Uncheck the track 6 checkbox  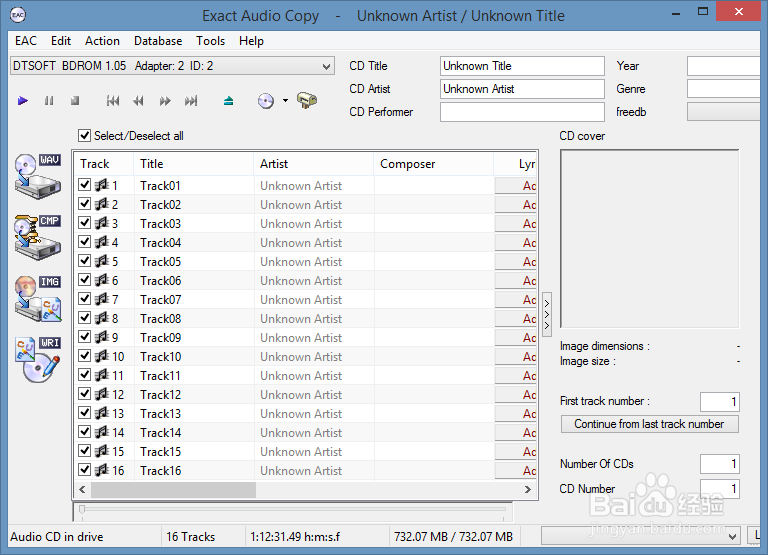click(84, 280)
